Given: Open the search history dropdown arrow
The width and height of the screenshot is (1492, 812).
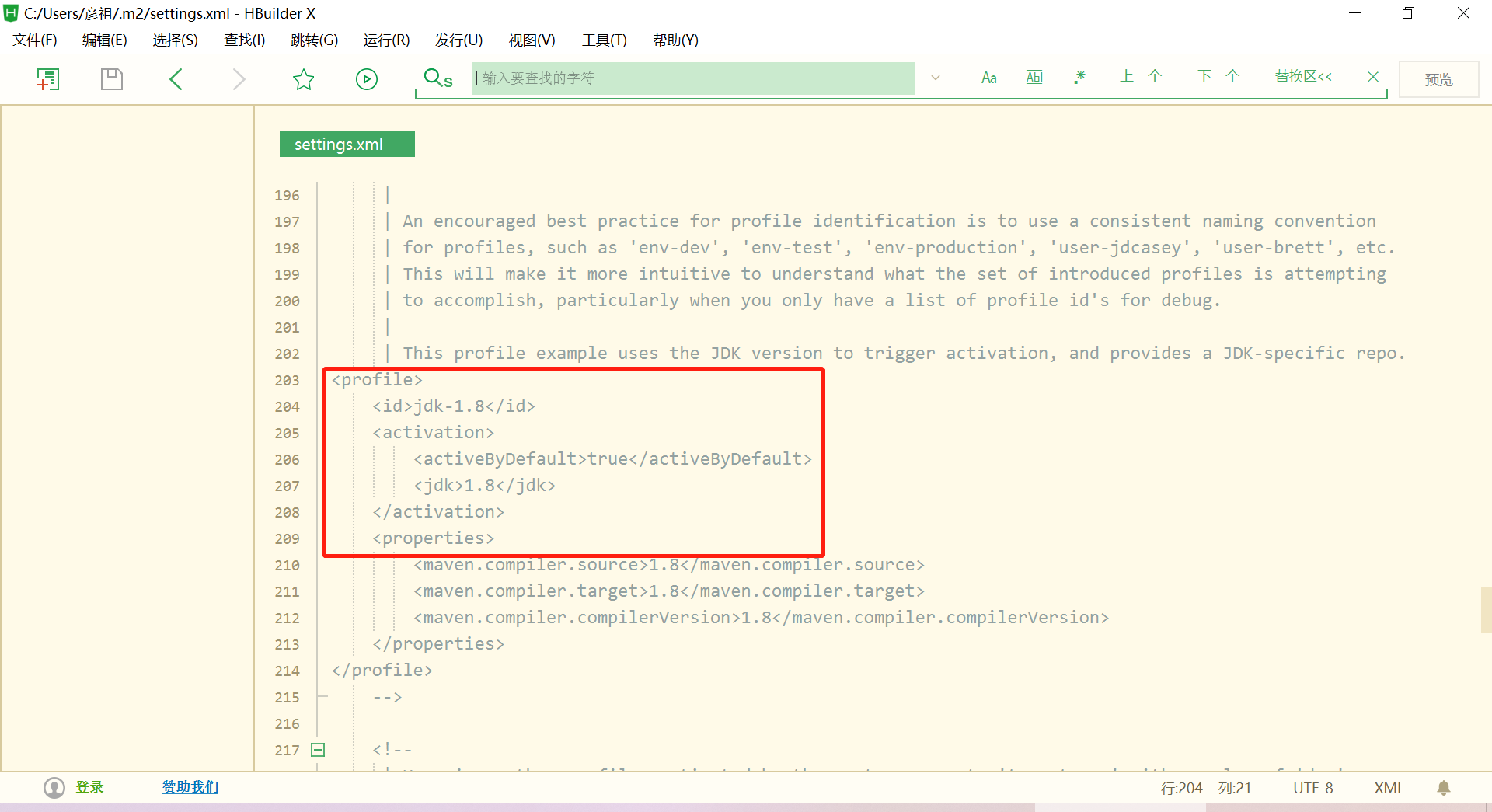Looking at the screenshot, I should coord(936,78).
